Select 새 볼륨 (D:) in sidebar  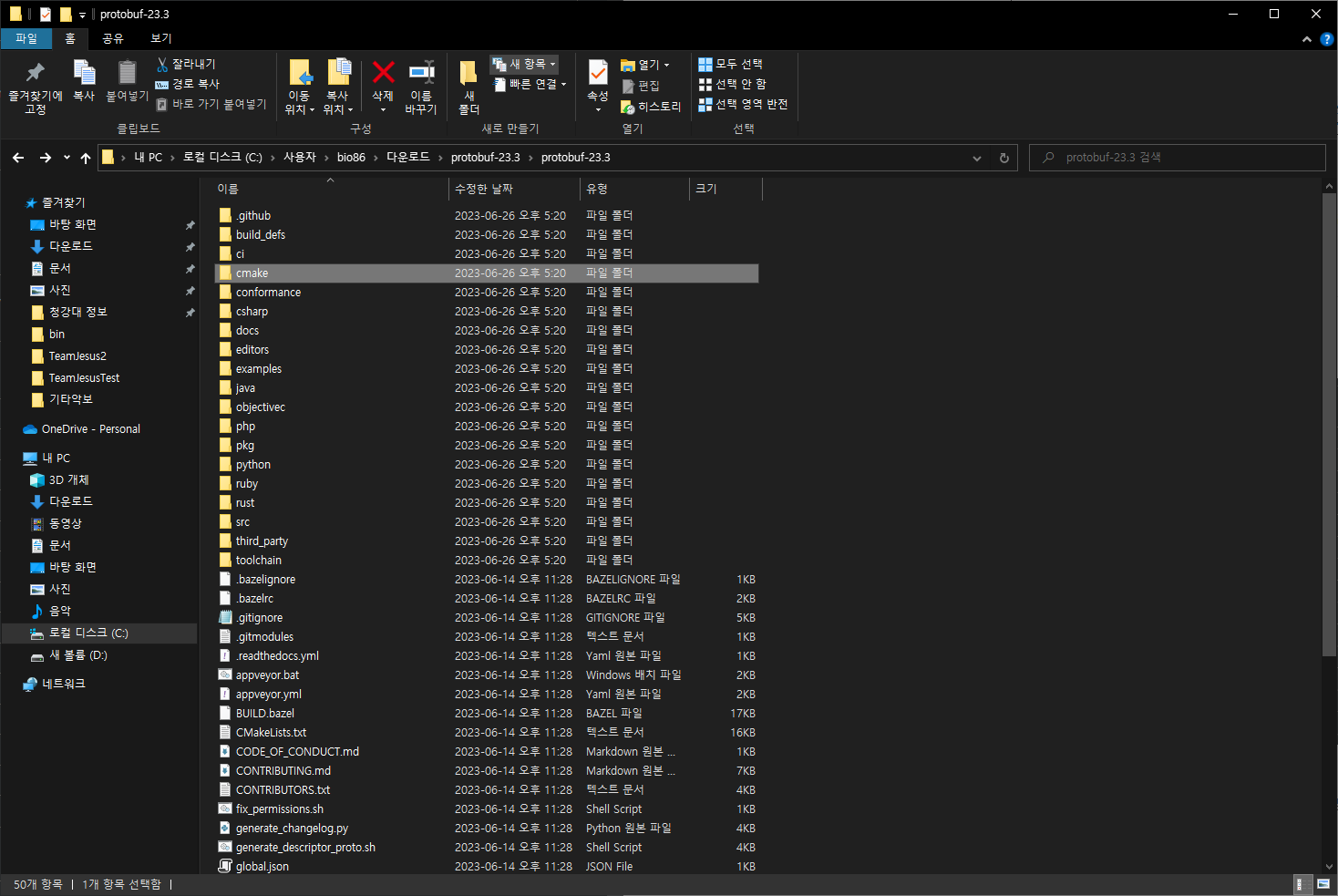point(78,654)
